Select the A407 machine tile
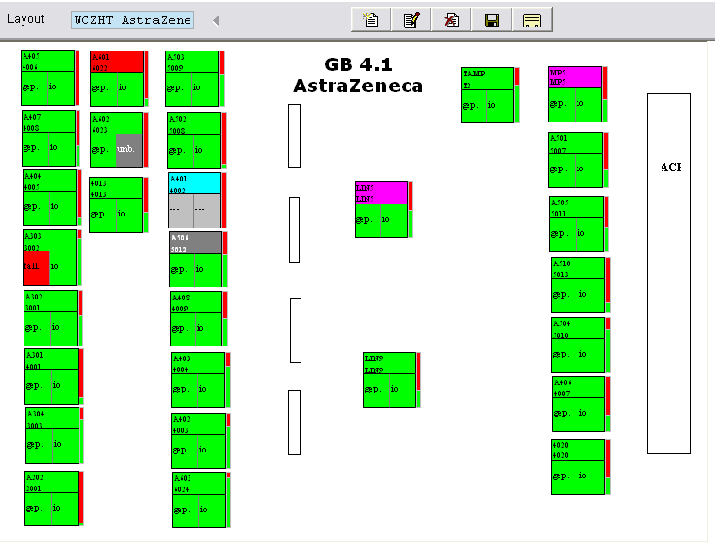This screenshot has width=715, height=545. 49,138
